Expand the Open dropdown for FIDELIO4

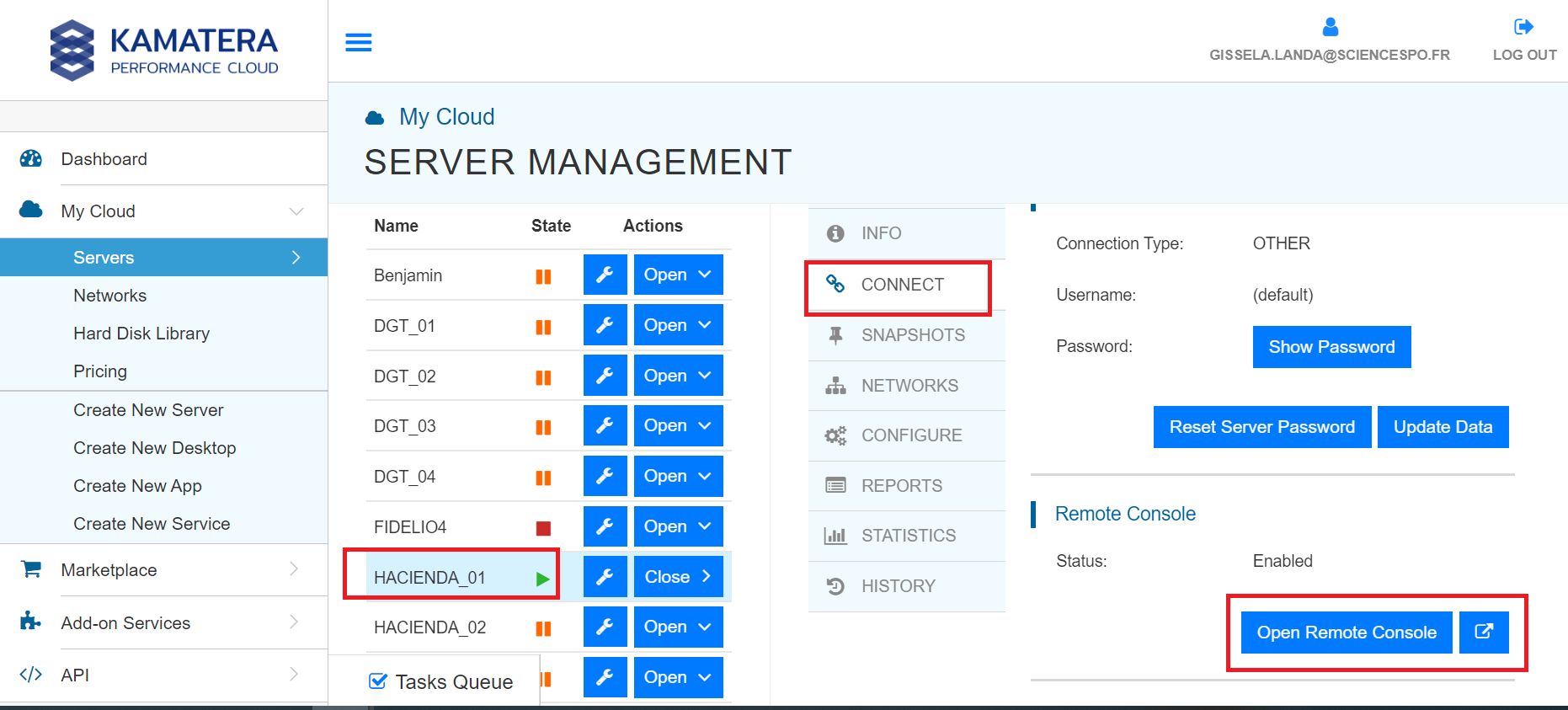(x=679, y=526)
